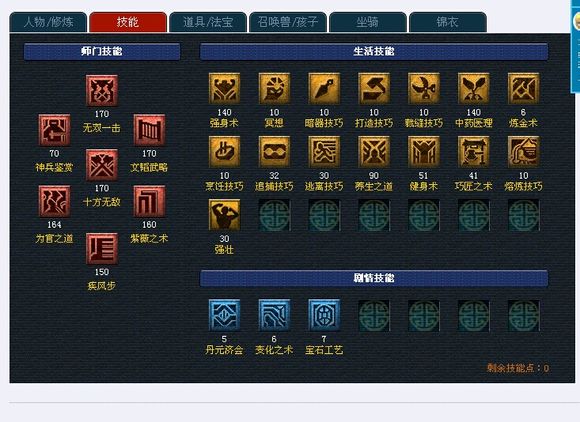
Task: Select the 丹元济会 story skill icon
Action: (224, 315)
